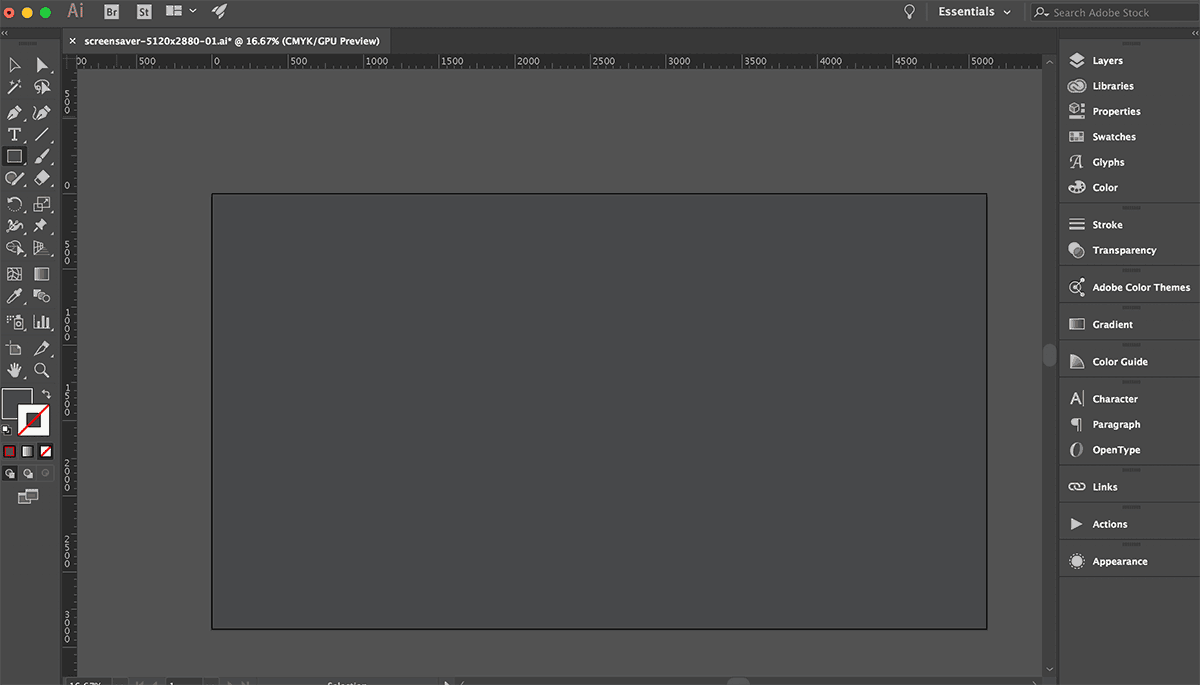Open Adobe Bridge via Br icon
This screenshot has width=1200, height=685.
tap(112, 12)
